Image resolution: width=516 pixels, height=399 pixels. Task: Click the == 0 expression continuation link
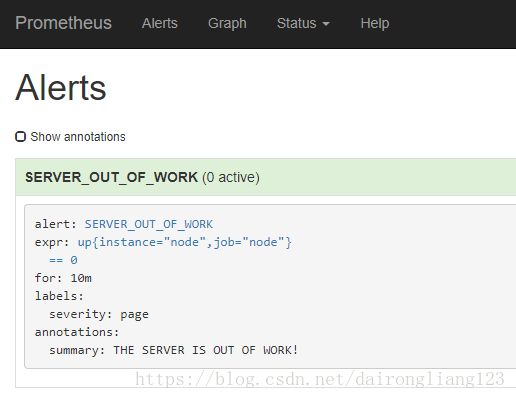[x=63, y=260]
